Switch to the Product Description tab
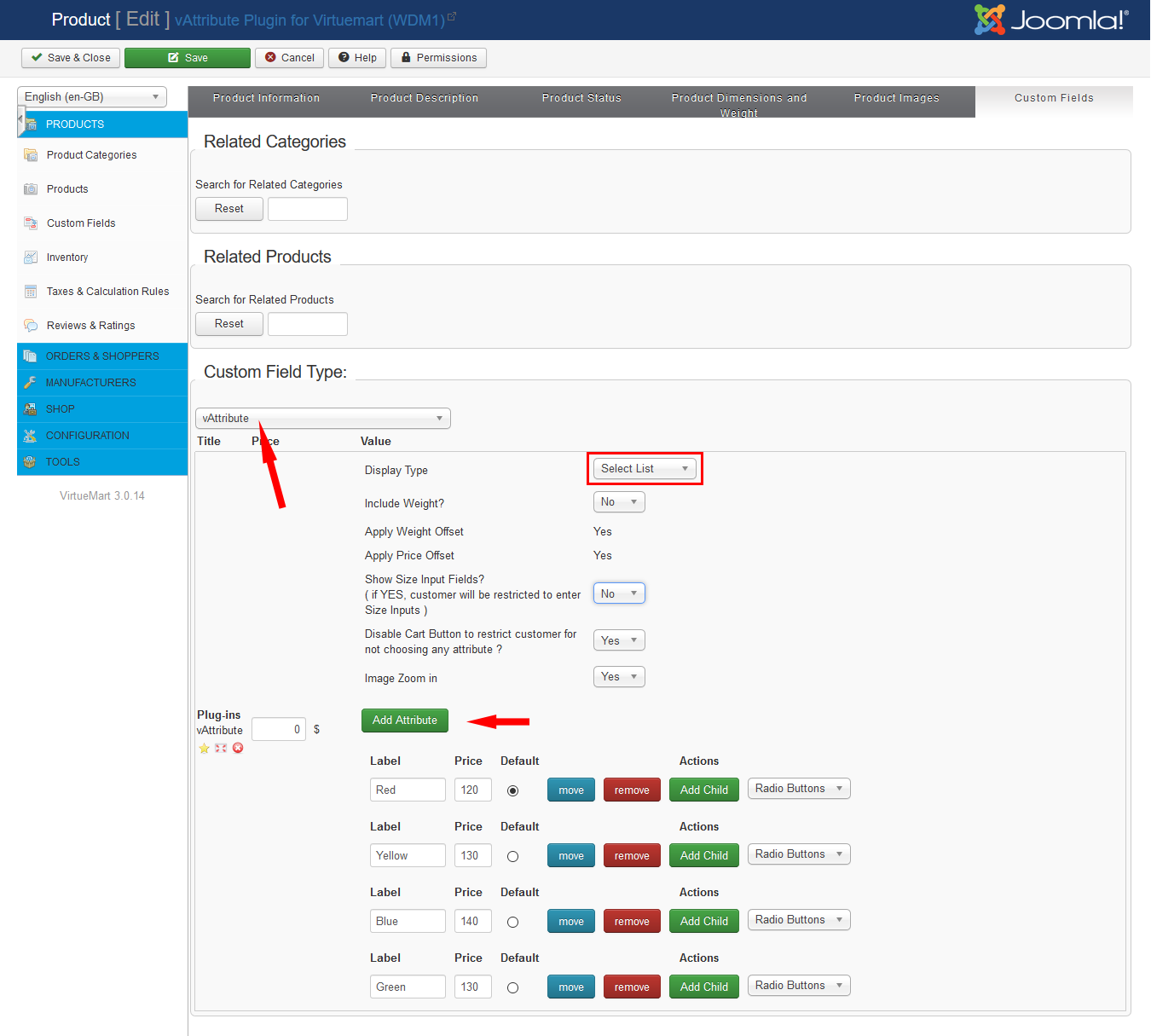Image resolution: width=1151 pixels, height=1036 pixels. (424, 98)
